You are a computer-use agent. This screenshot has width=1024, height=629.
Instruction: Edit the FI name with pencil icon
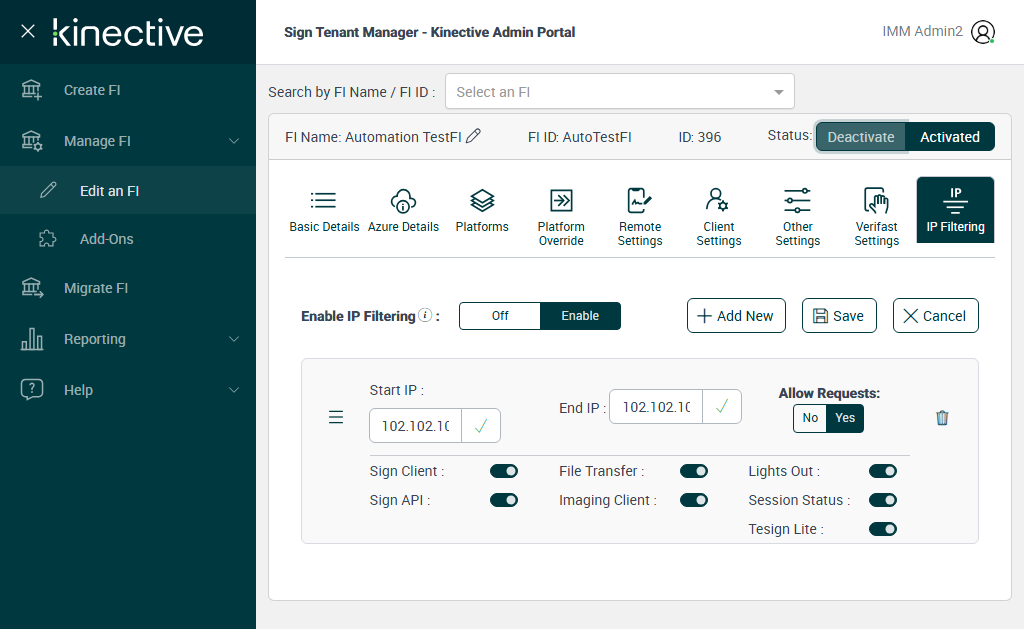point(473,136)
